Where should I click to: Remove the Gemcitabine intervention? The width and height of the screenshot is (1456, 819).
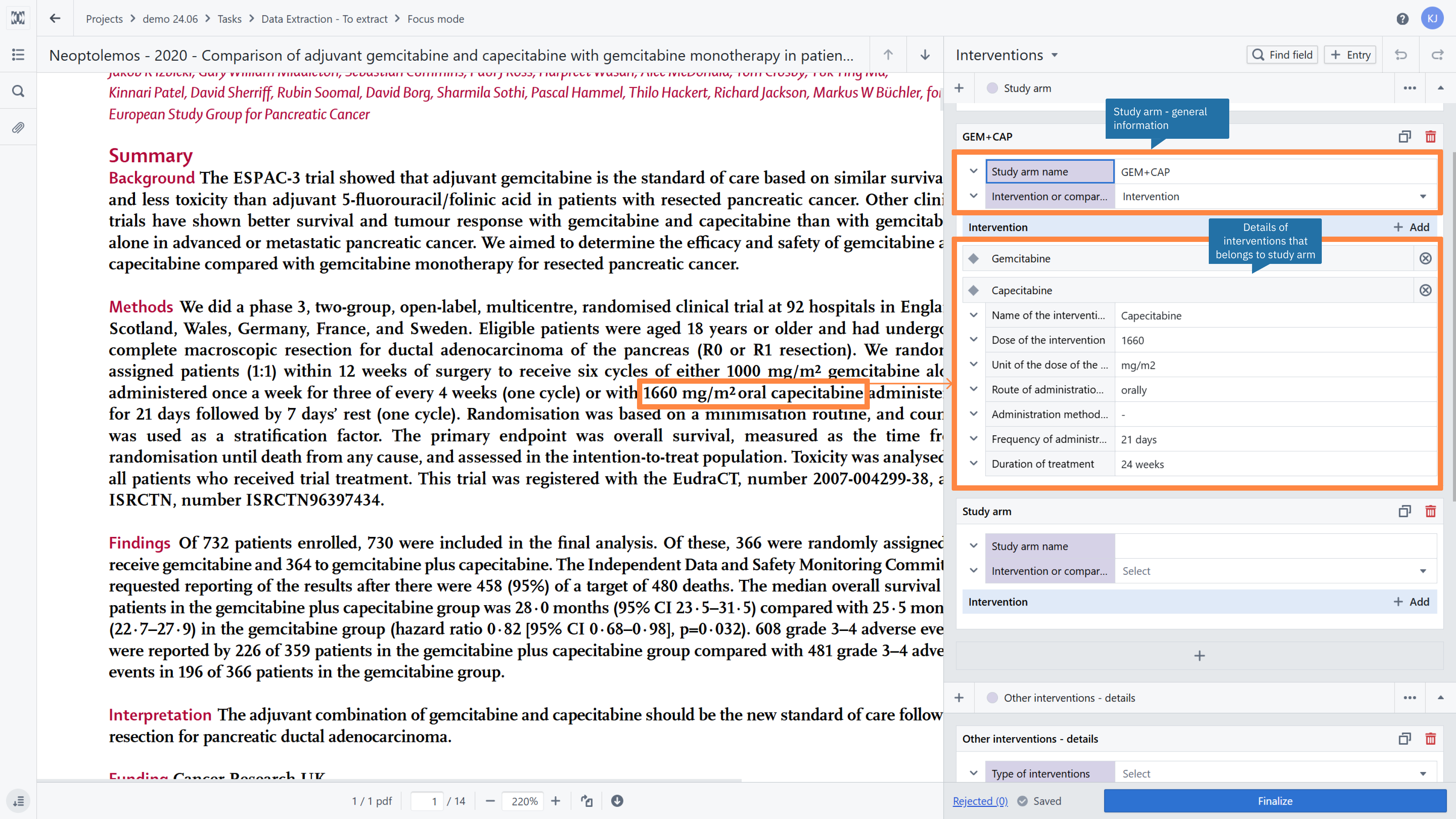1426,258
